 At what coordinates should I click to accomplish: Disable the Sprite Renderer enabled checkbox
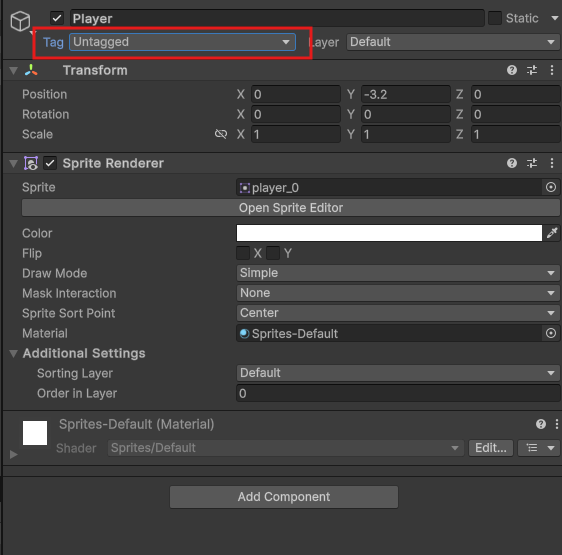pos(50,163)
